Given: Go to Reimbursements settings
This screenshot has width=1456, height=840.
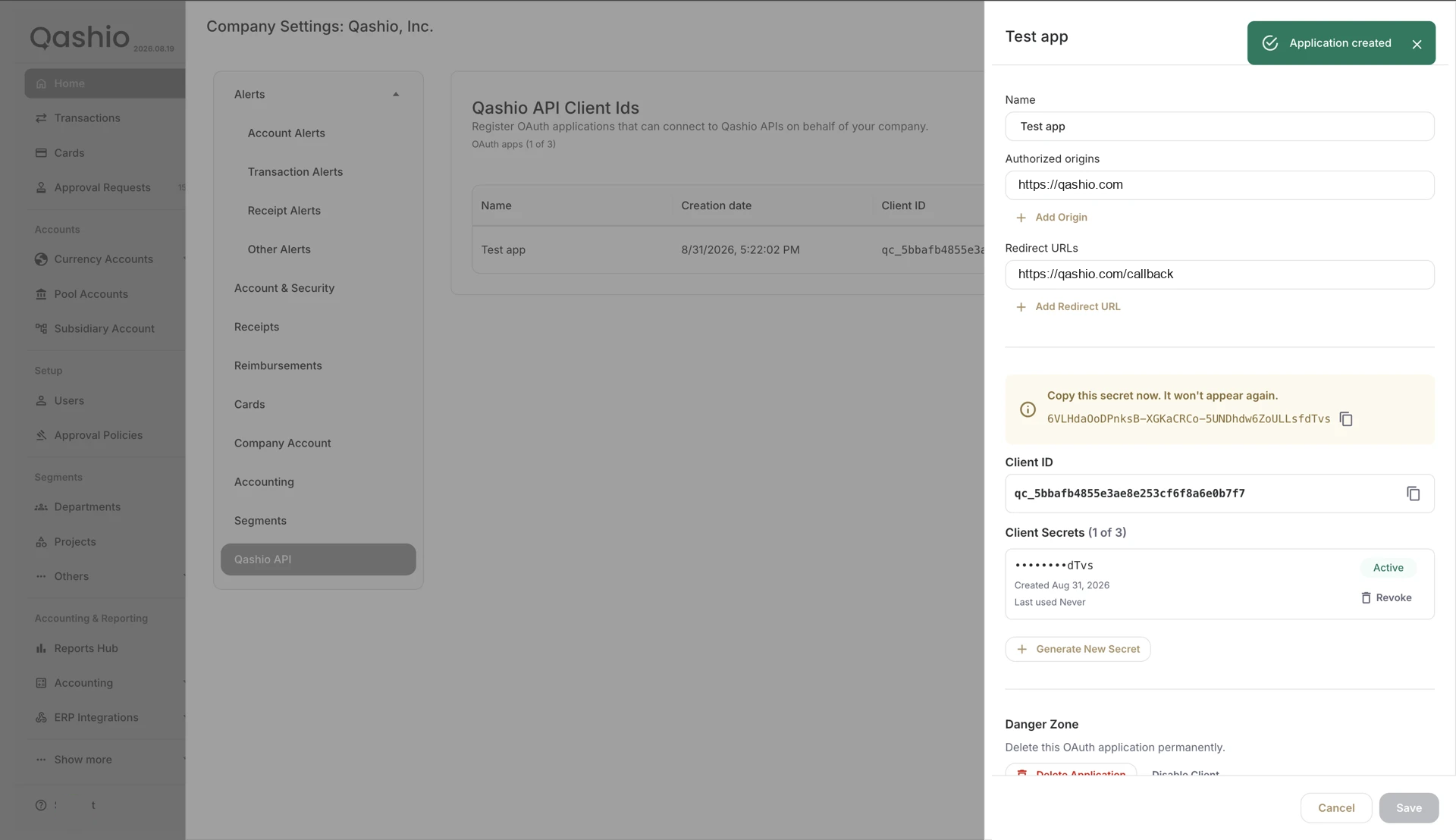Looking at the screenshot, I should click(278, 365).
